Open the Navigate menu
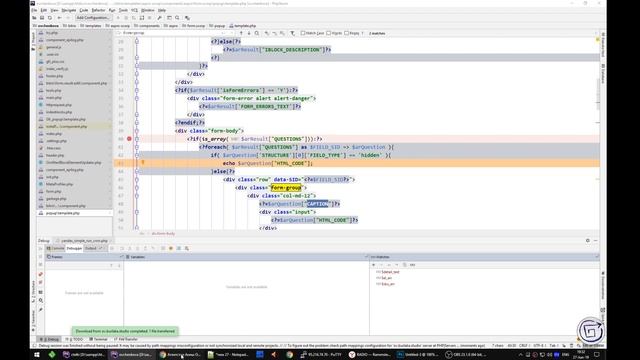 [x=69, y=10]
